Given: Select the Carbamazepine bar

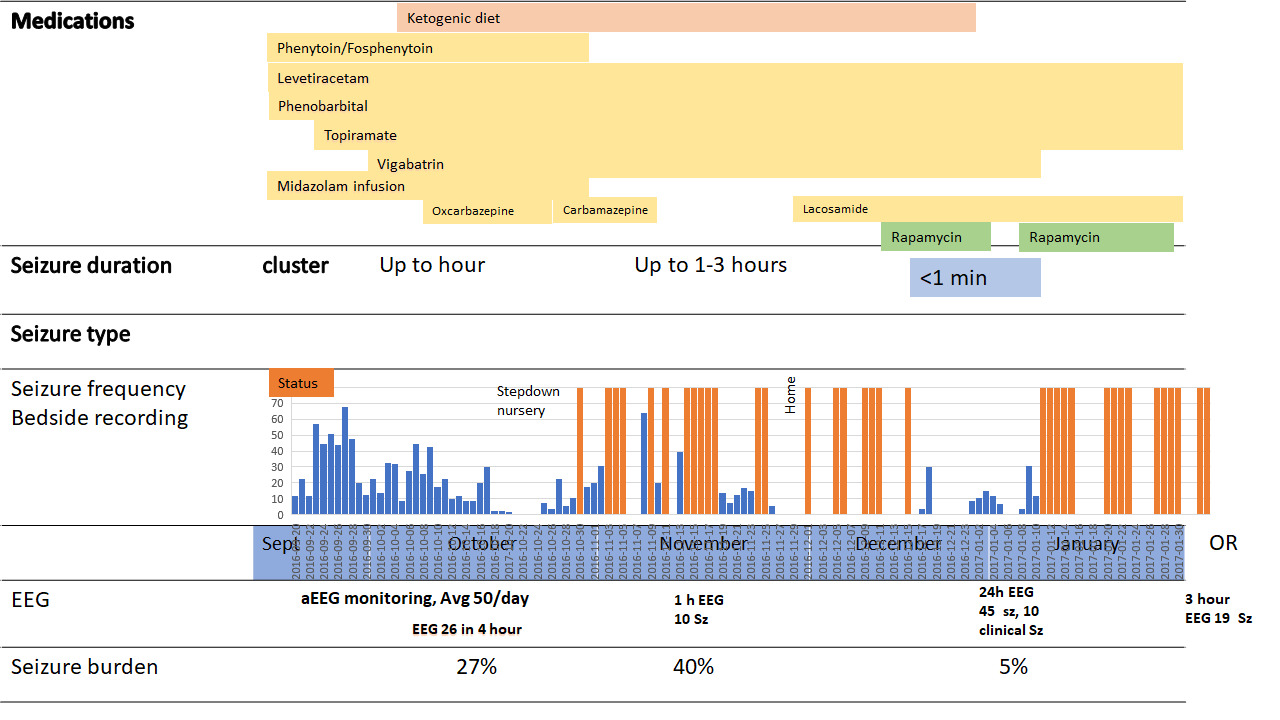Looking at the screenshot, I should 605,211.
